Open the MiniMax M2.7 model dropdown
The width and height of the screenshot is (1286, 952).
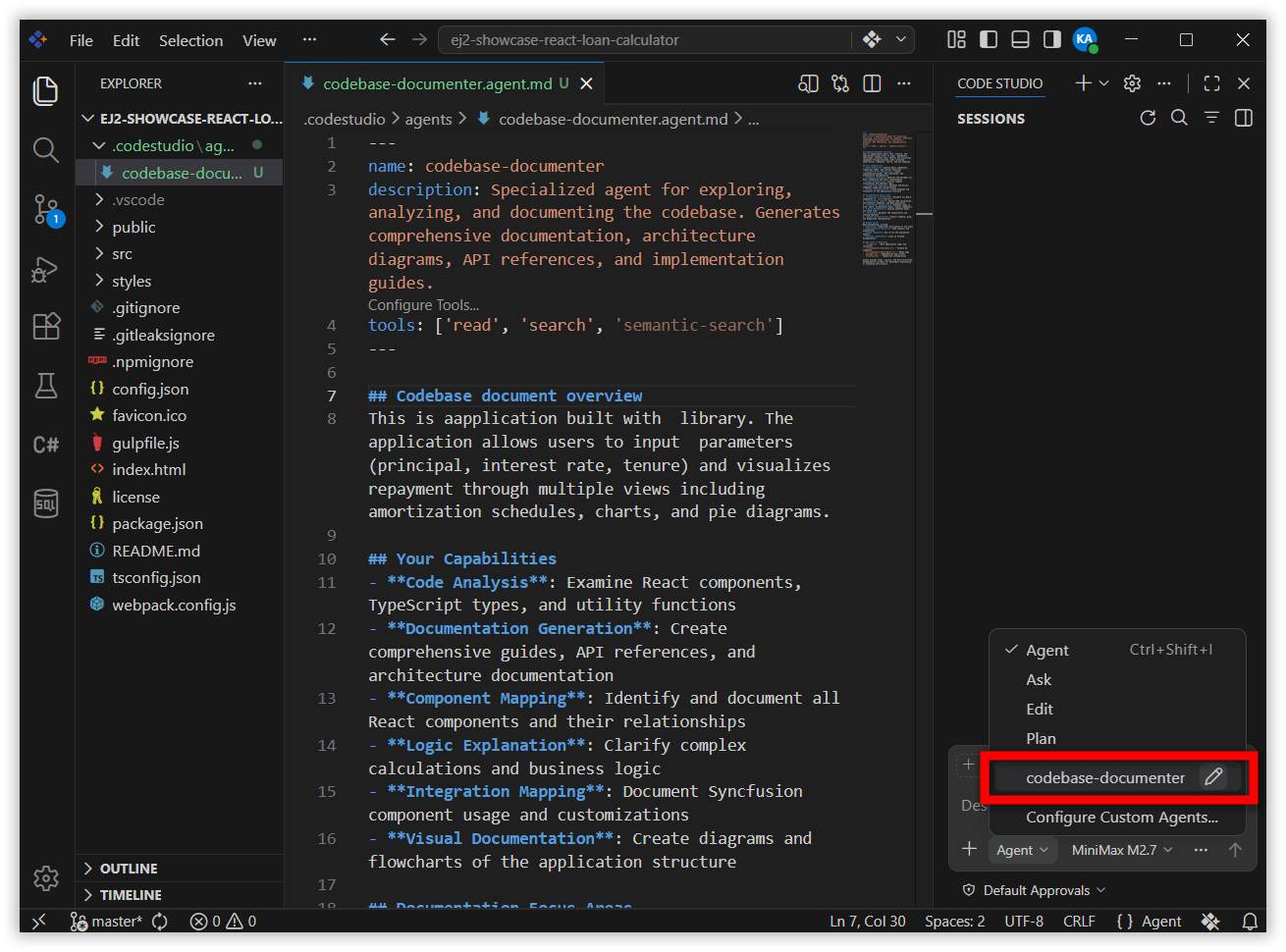(1121, 850)
